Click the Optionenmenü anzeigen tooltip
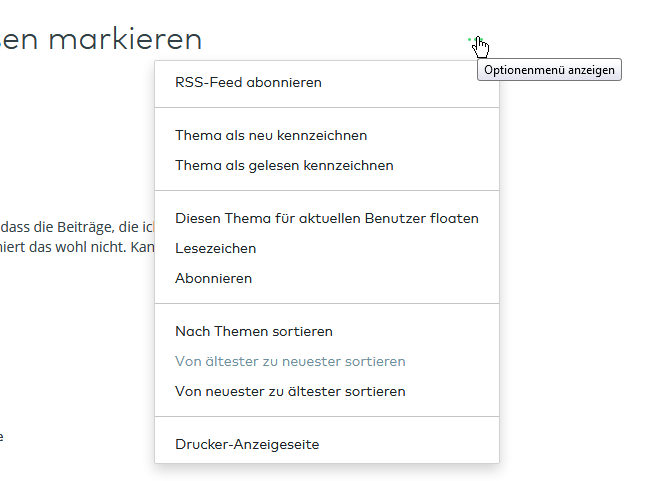650x481 pixels. point(549,70)
